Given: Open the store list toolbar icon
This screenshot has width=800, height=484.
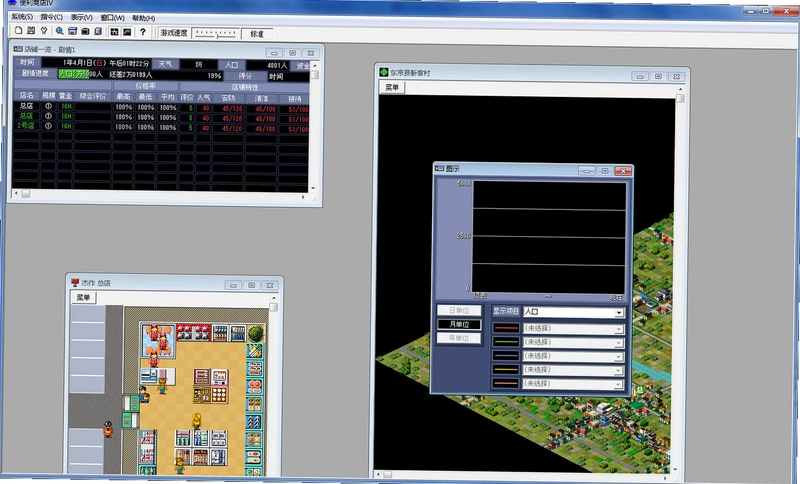Looking at the screenshot, I should point(72,31).
